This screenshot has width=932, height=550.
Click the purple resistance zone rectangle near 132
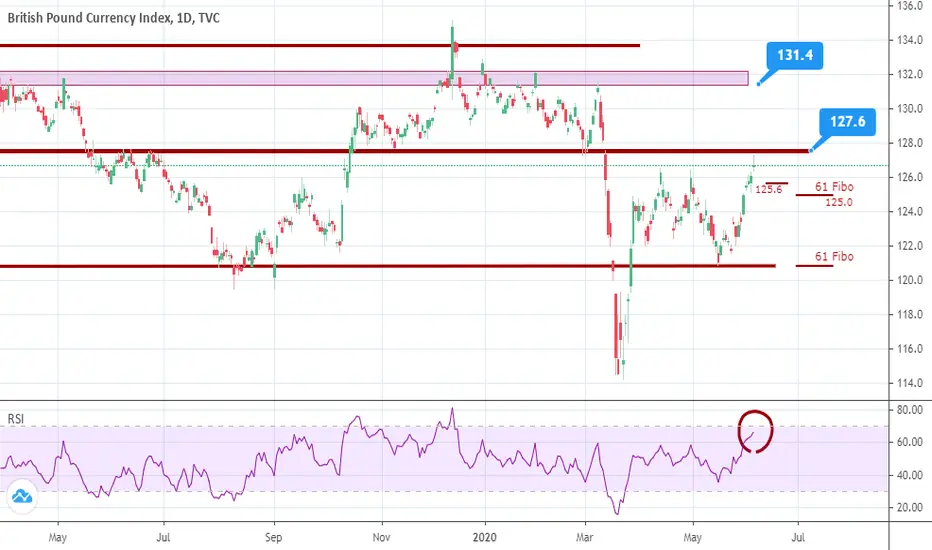[374, 78]
